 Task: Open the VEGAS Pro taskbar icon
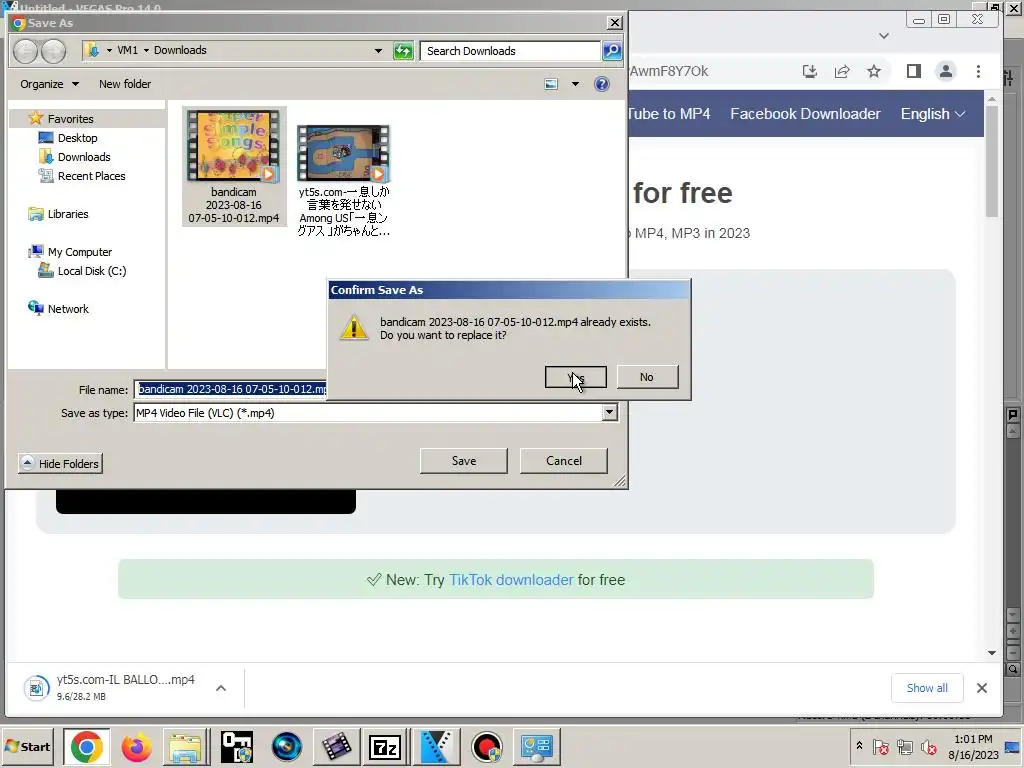click(436, 747)
